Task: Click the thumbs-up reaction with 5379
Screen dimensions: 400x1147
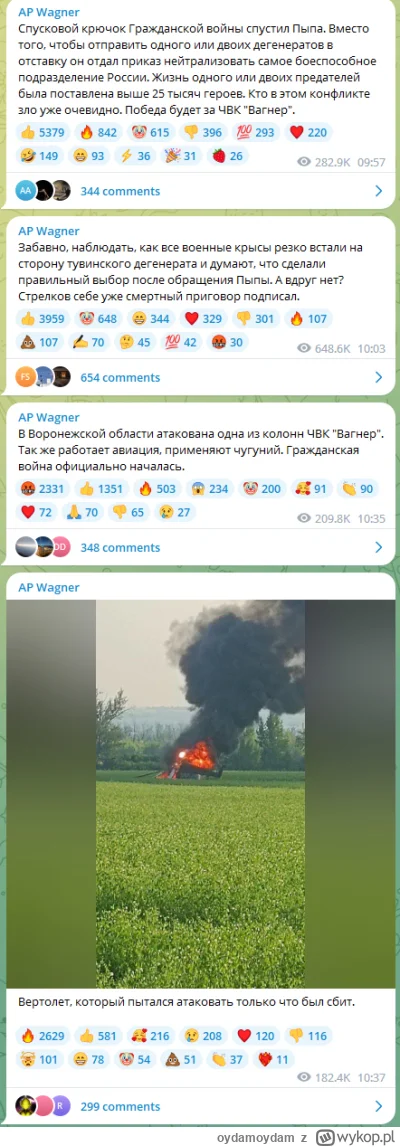Action: [43, 132]
